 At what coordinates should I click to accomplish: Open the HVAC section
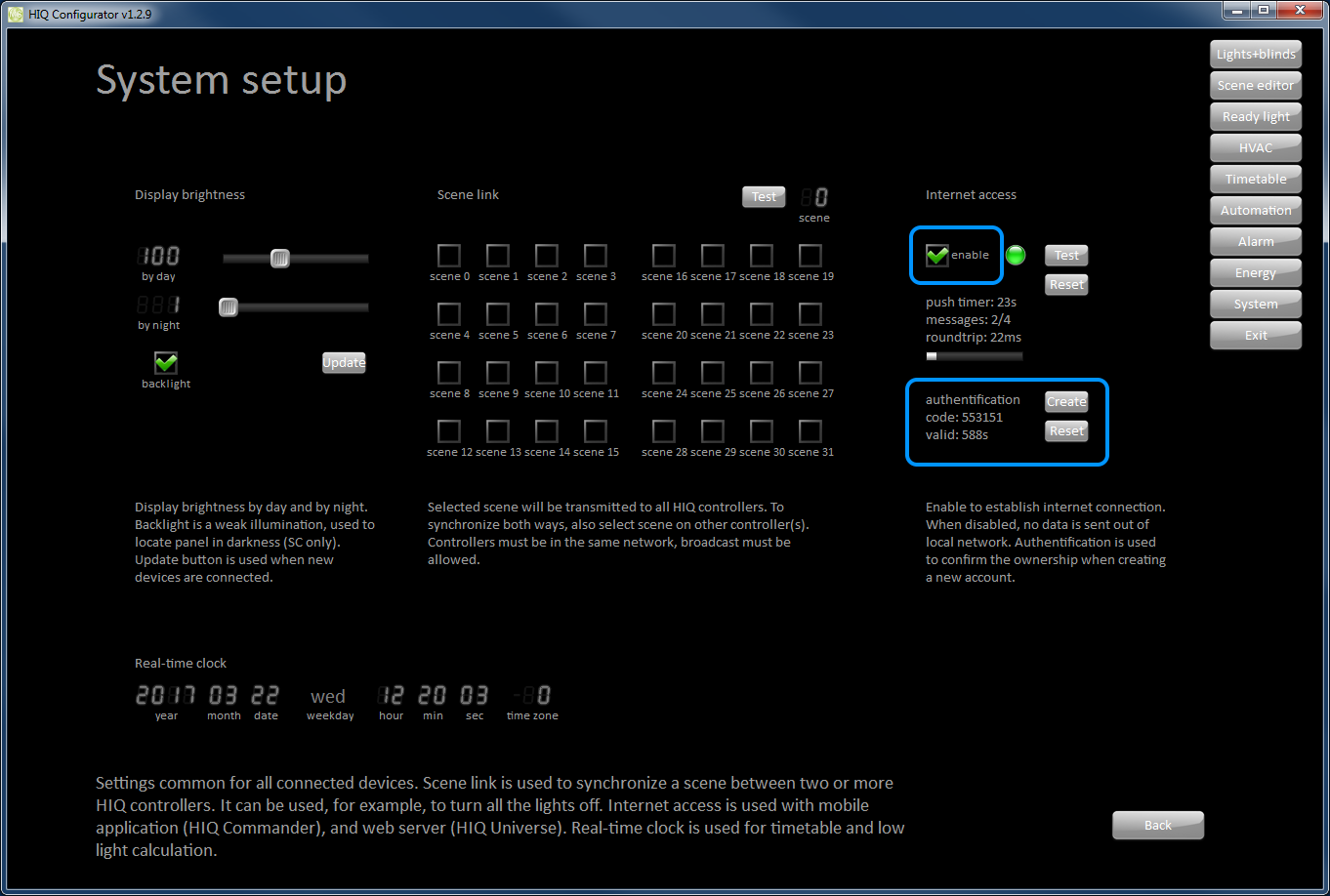[x=1256, y=148]
